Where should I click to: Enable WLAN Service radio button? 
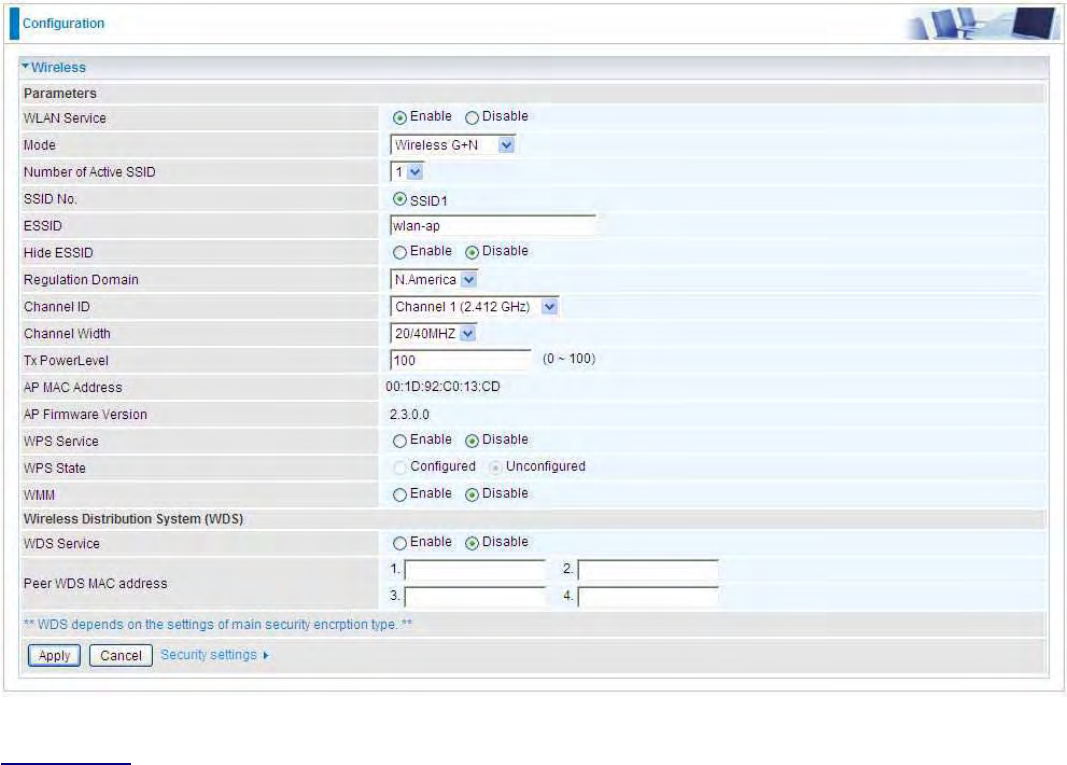(399, 118)
